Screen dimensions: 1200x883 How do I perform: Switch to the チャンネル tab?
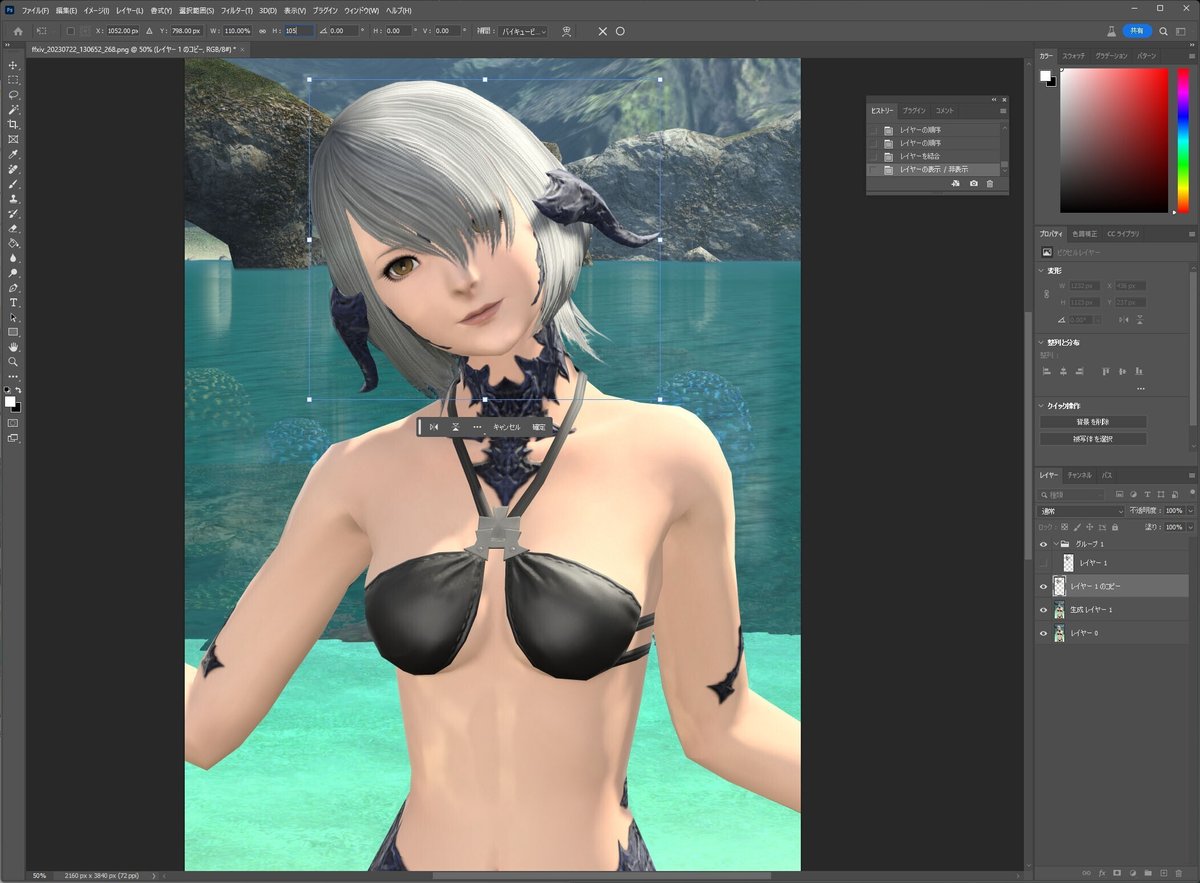1079,475
